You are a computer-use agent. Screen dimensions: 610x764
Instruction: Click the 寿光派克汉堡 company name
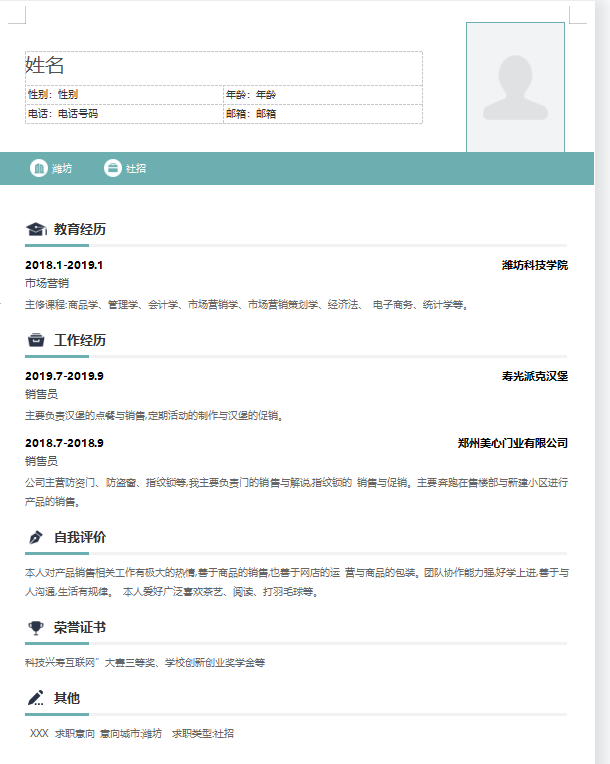(534, 376)
